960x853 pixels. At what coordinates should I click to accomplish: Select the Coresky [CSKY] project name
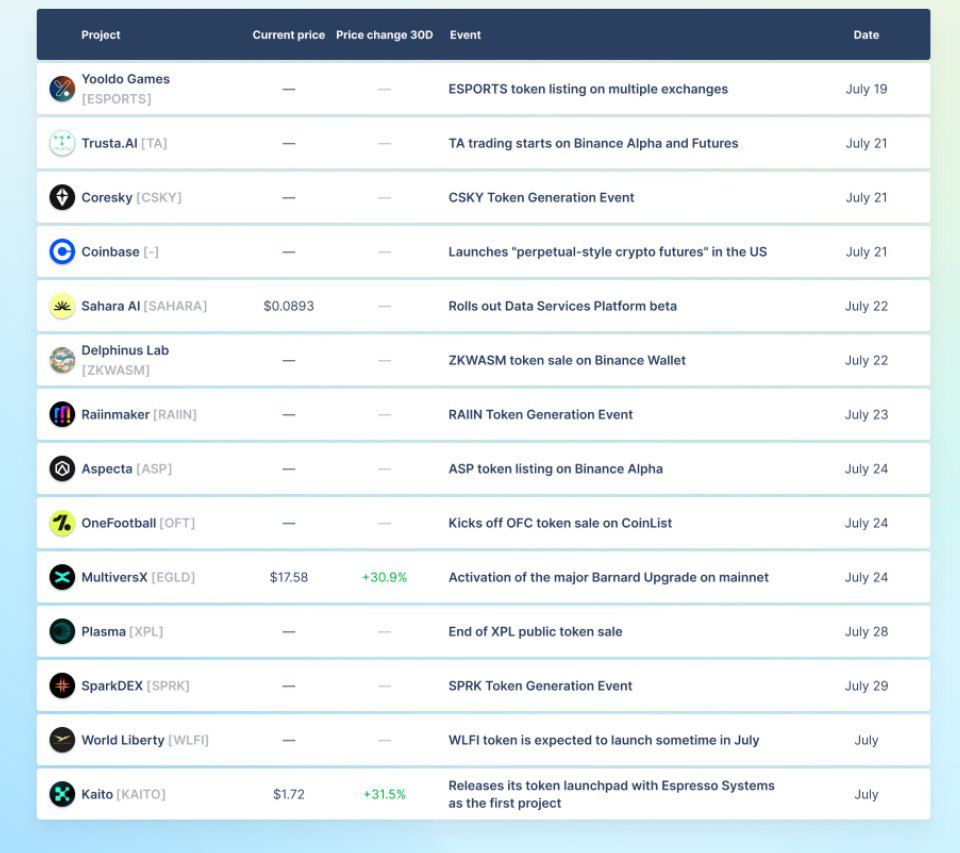click(x=132, y=197)
